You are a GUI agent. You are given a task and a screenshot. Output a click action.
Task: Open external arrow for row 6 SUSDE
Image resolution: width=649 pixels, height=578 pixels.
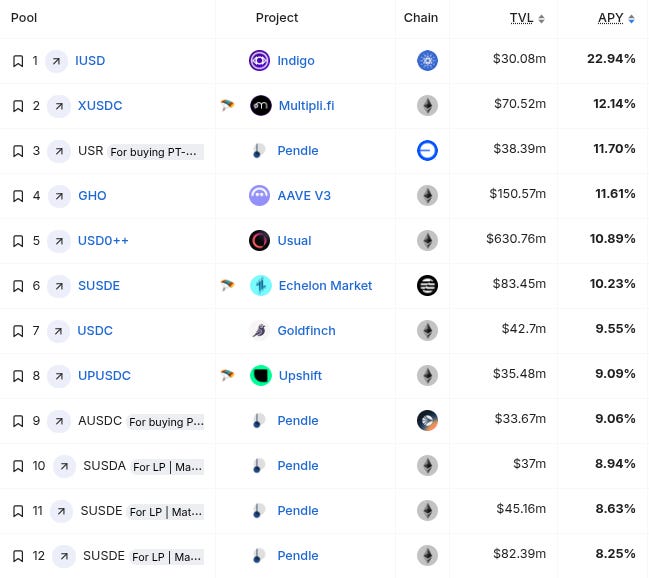59,286
